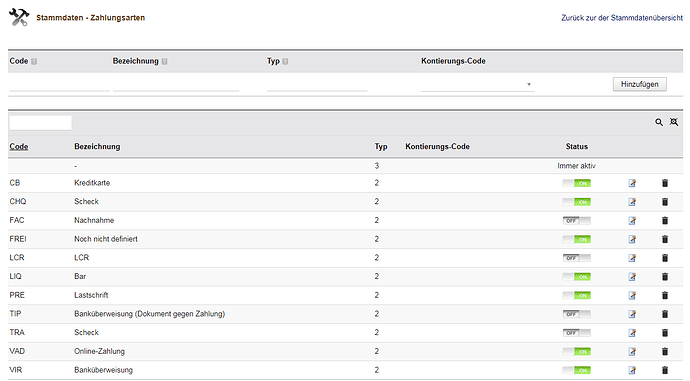Click the 'Kreditkarte' cell
The height and width of the screenshot is (381, 690).
point(92,183)
